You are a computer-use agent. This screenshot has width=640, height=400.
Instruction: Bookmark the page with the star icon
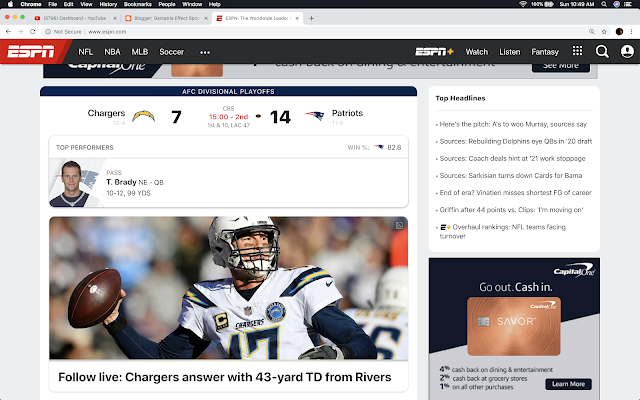pyautogui.click(x=604, y=31)
